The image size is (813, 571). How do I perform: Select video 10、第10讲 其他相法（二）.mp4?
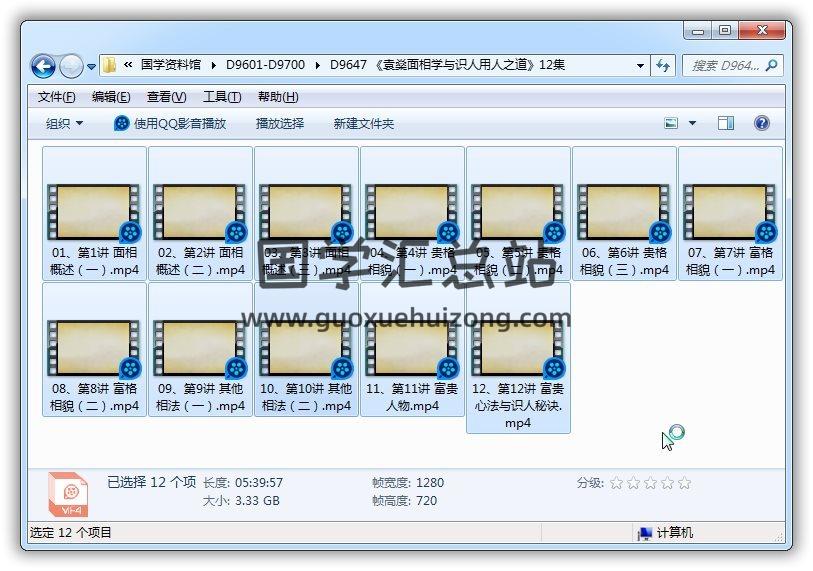[x=306, y=350]
